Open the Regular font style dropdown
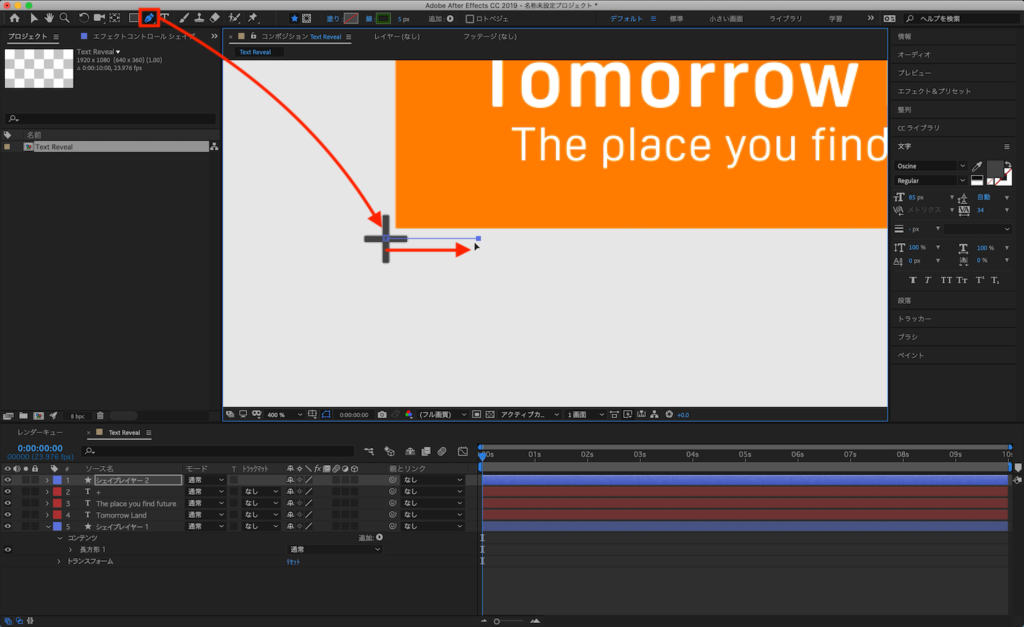The image size is (1024, 627). click(931, 181)
